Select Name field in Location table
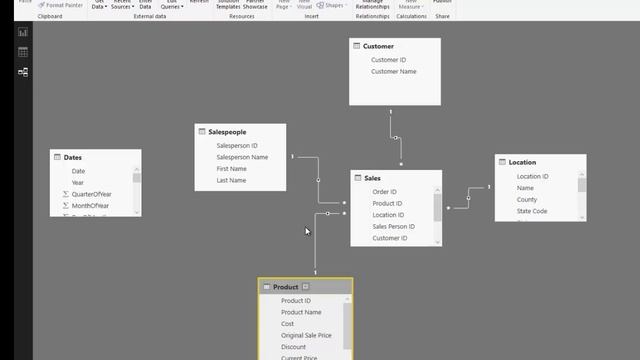 coord(525,188)
